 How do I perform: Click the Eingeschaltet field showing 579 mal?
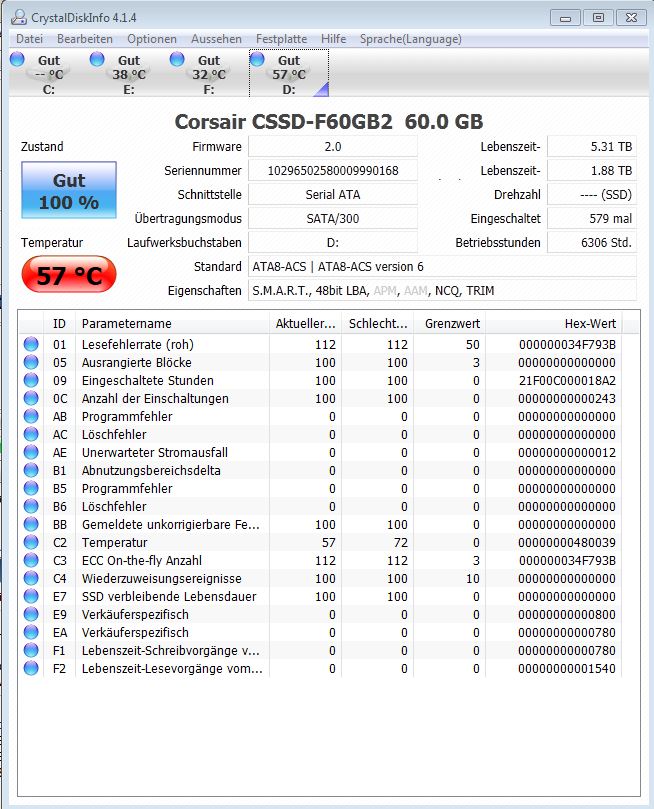point(592,219)
